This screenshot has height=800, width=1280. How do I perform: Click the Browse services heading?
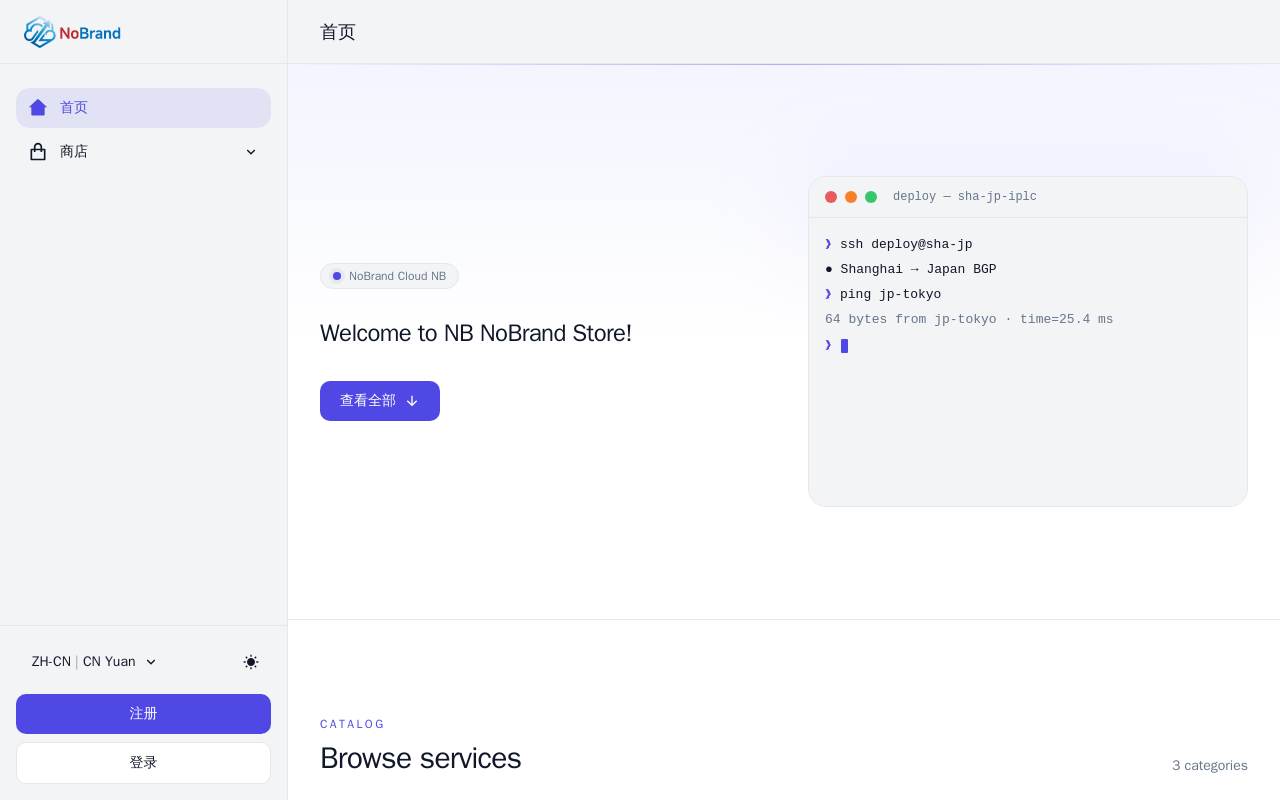point(420,759)
